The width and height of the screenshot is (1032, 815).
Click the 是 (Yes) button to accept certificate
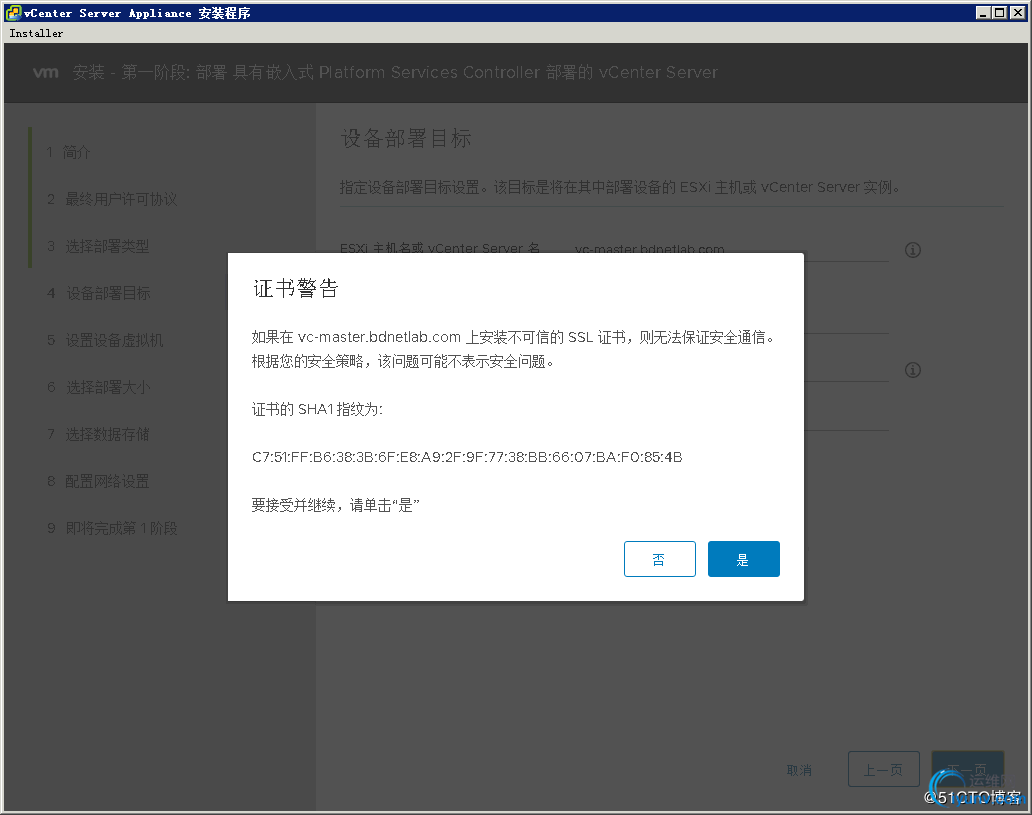[x=743, y=559]
